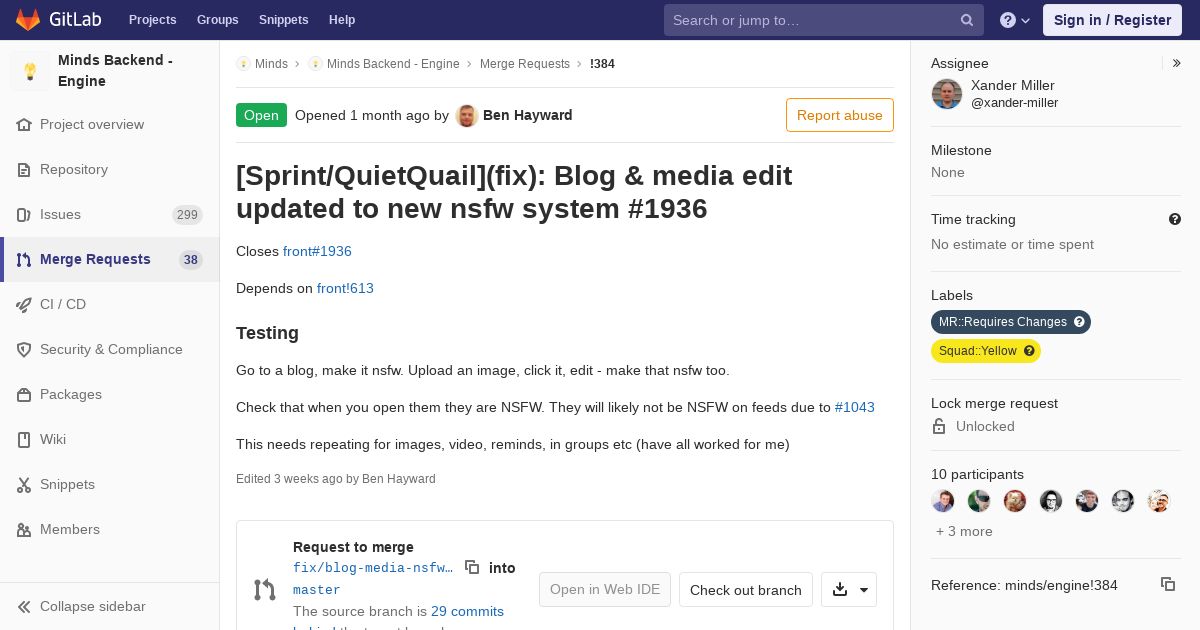Click the Sign in / Register button
The image size is (1200, 630).
[1112, 20]
